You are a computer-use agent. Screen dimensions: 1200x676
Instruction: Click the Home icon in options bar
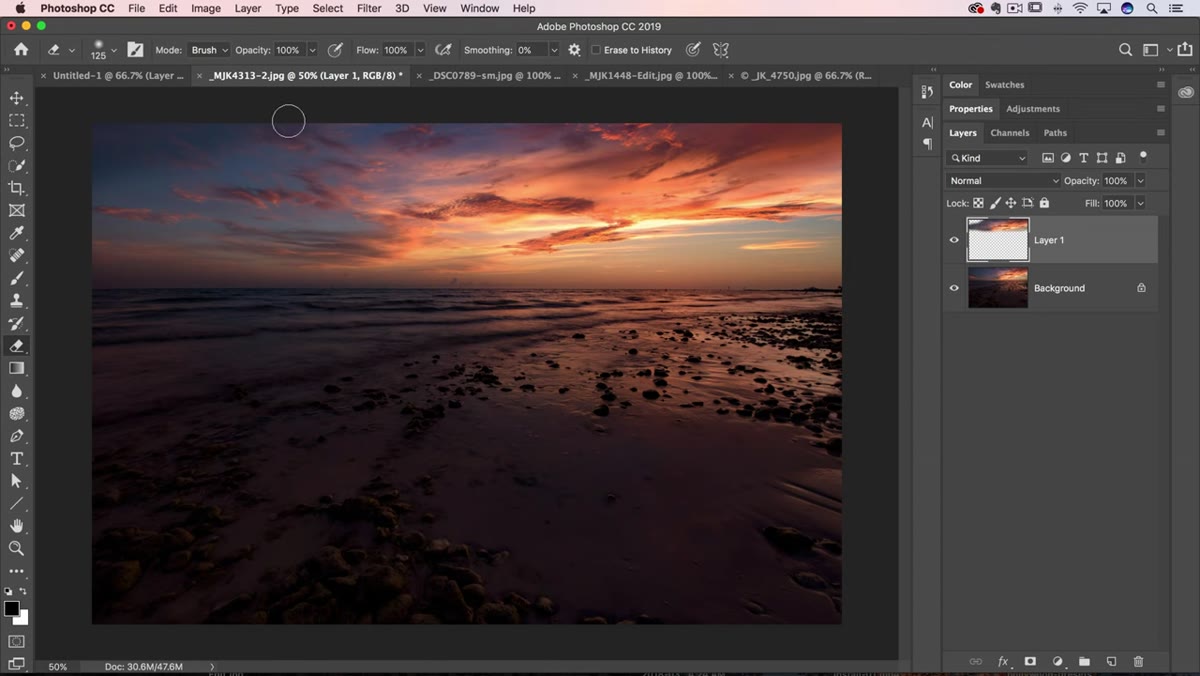click(x=21, y=50)
